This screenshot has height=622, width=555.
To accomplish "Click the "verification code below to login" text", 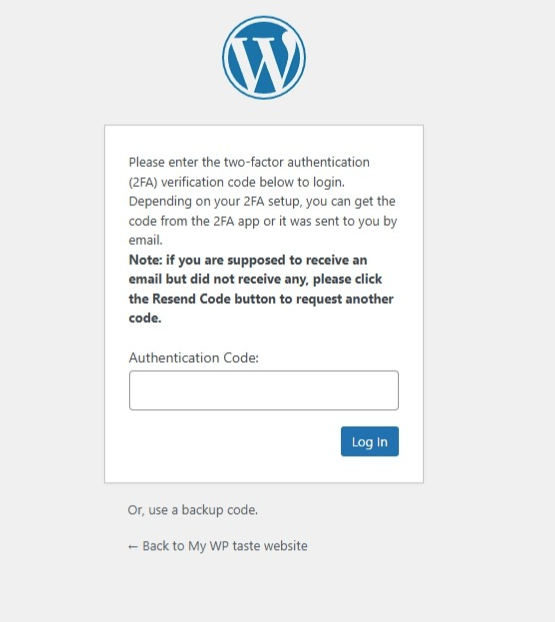I will coord(253,182).
